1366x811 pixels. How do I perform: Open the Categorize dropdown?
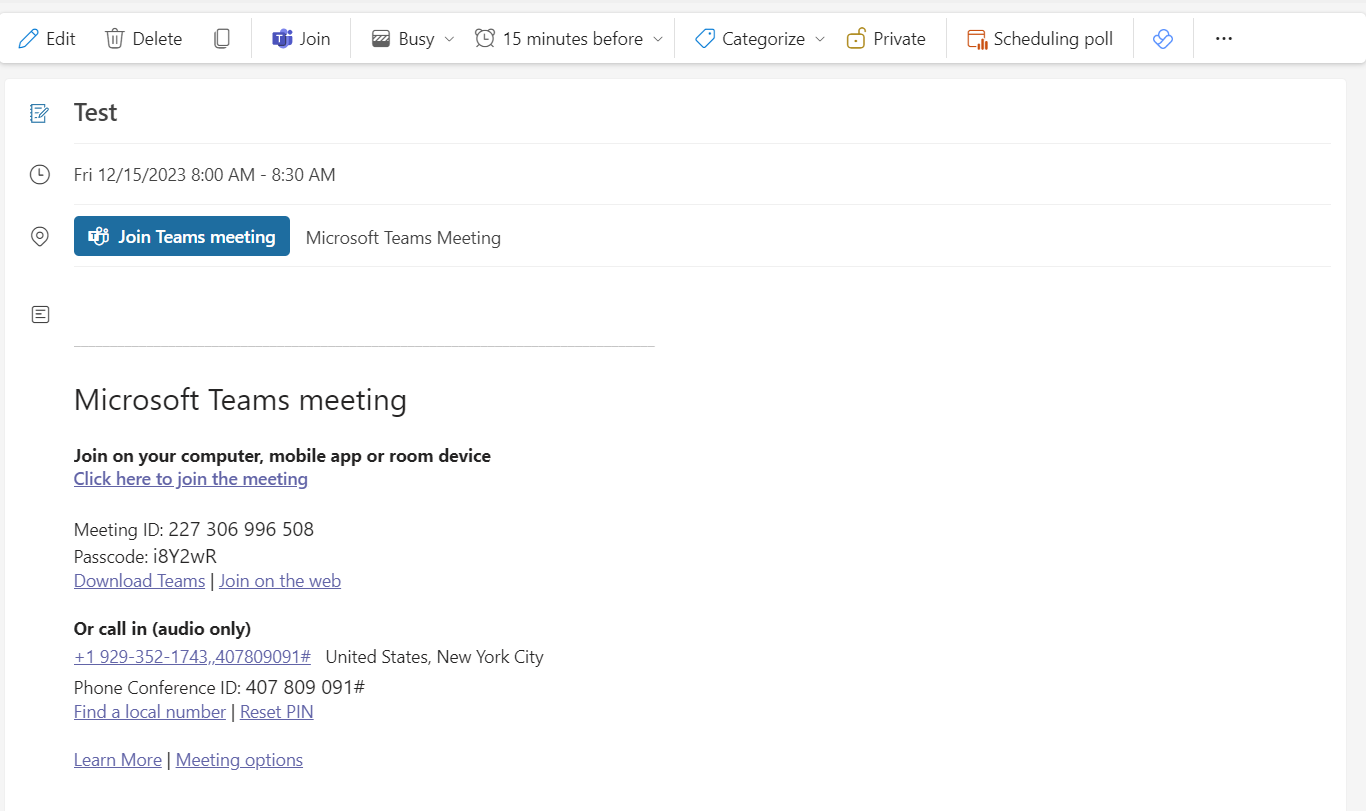coord(760,39)
